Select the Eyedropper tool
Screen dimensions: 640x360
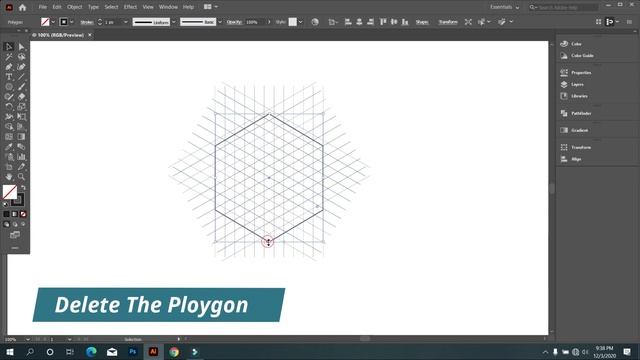point(9,147)
